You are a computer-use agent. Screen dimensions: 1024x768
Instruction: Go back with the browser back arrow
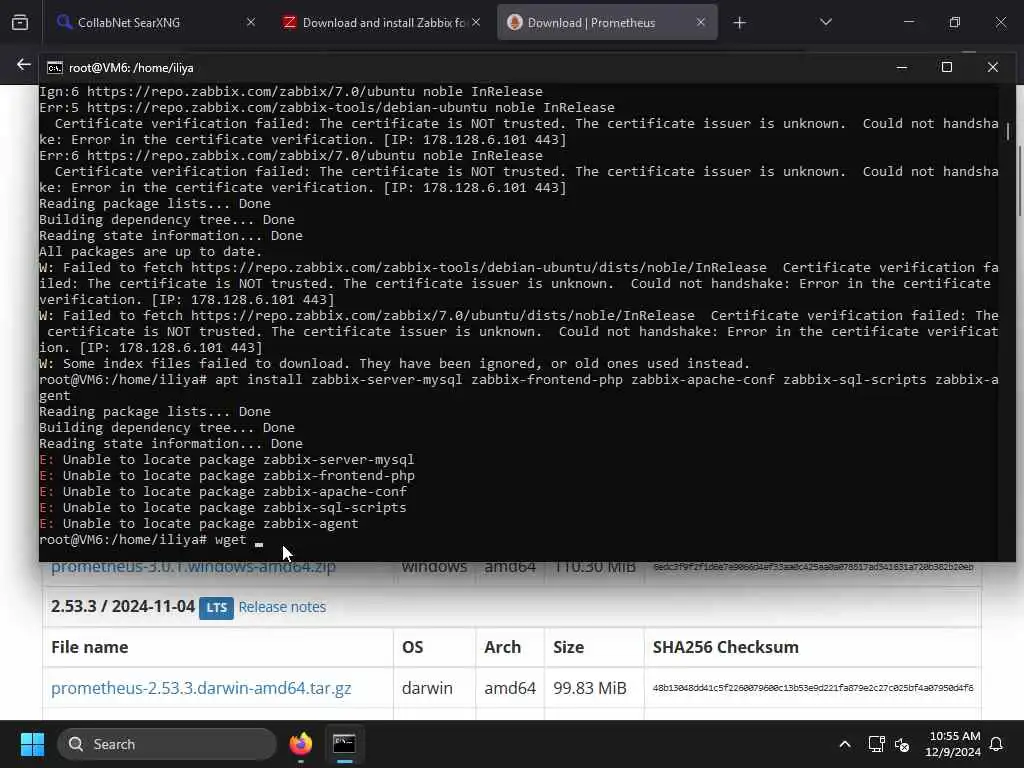pos(24,64)
